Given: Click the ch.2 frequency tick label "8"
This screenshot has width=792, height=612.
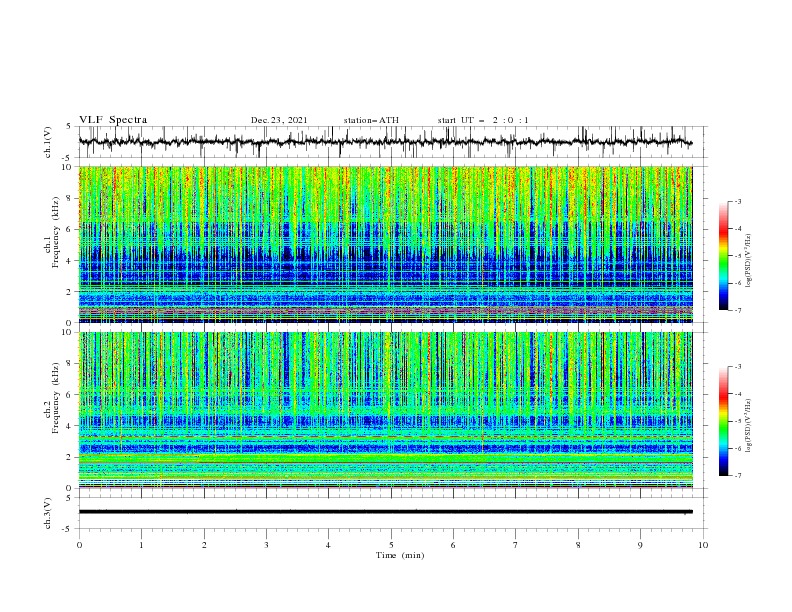Looking at the screenshot, I should coord(70,364).
